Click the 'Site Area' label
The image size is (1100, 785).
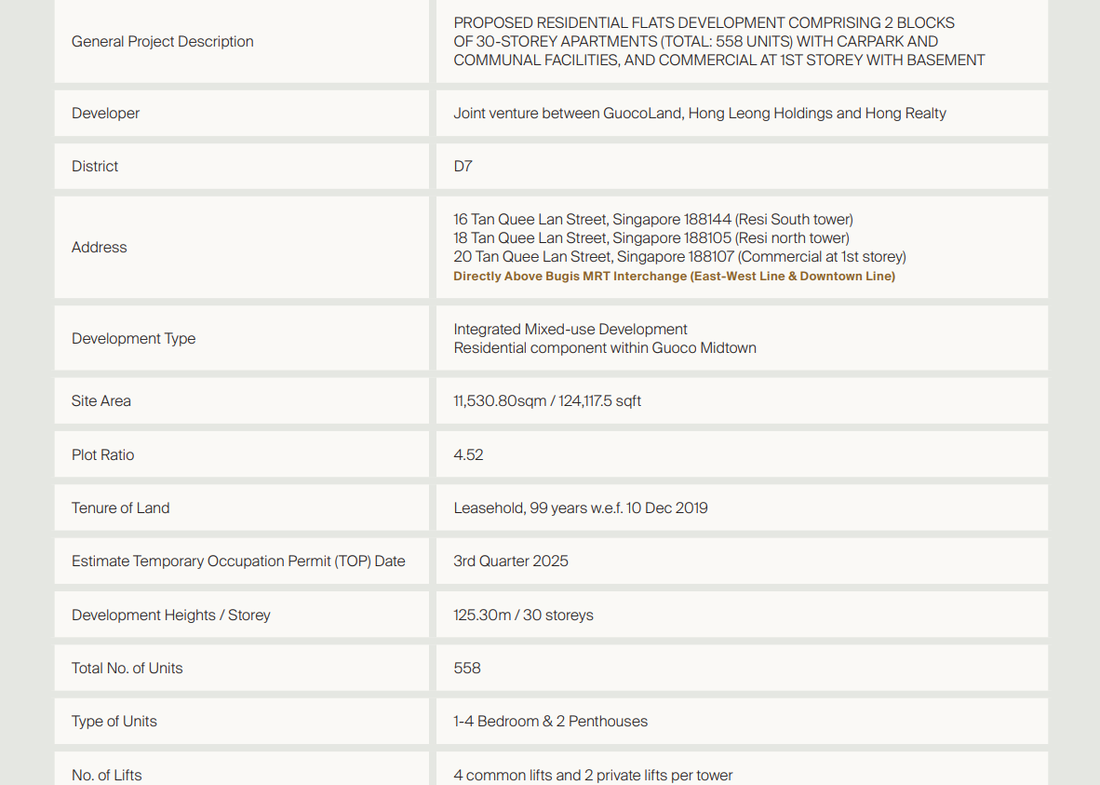coord(101,401)
